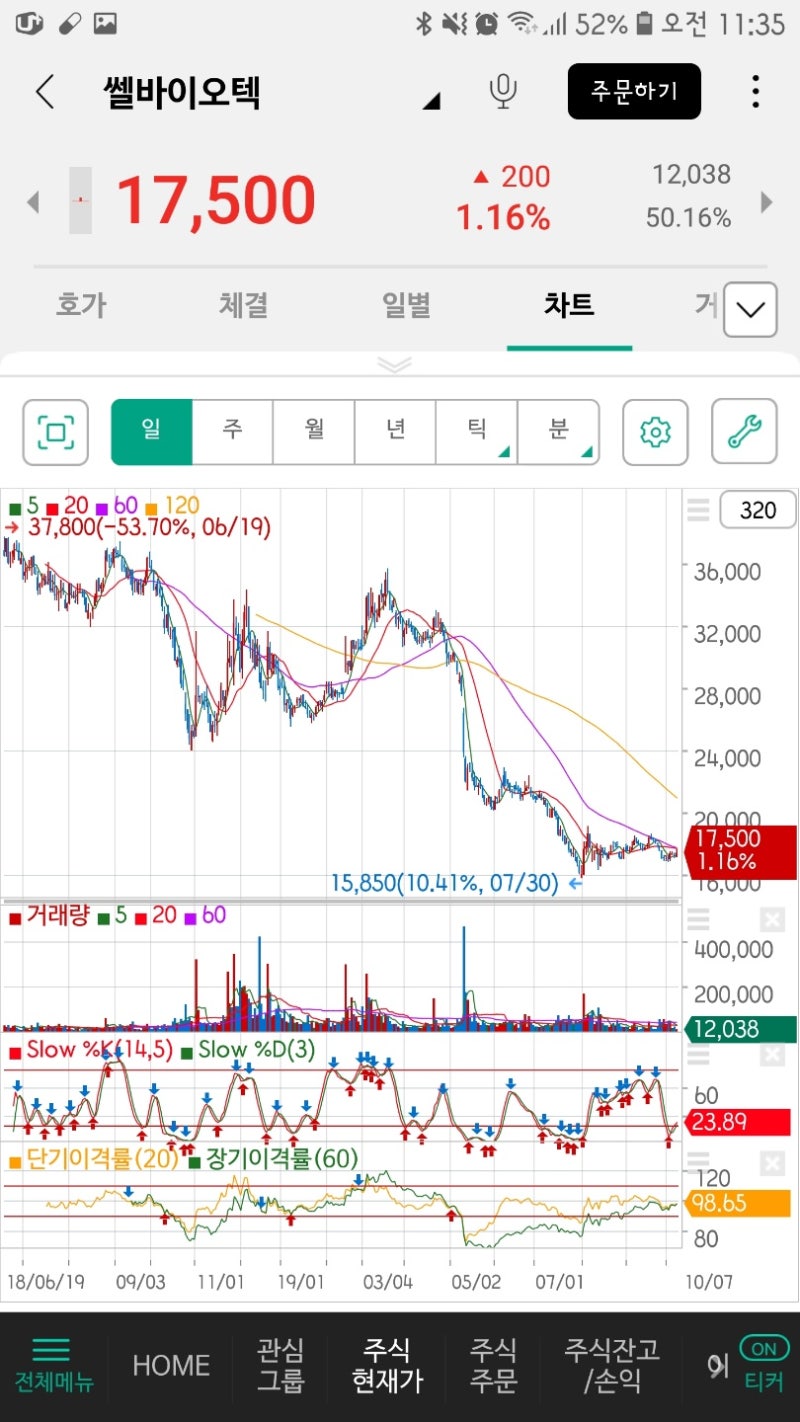This screenshot has height=1422, width=800.
Task: Go to previous stock with left triangle
Action: click(x=33, y=202)
